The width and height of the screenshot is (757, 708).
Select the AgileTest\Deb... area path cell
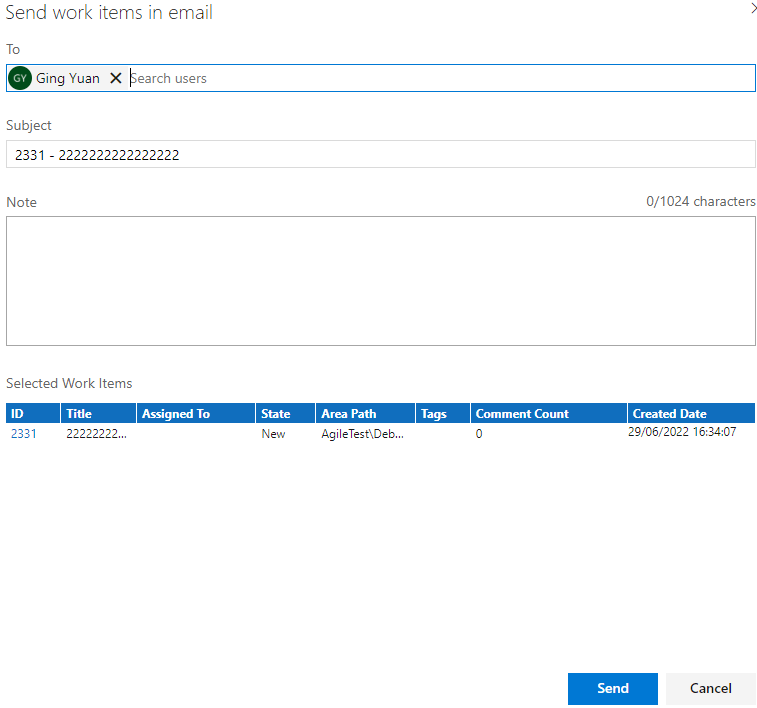(x=363, y=434)
